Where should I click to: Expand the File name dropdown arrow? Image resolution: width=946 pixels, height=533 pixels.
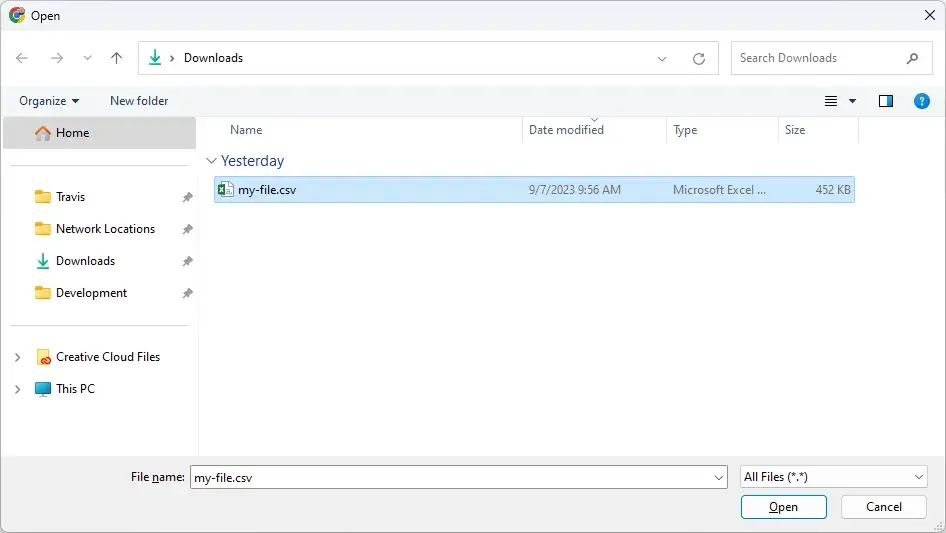point(719,477)
